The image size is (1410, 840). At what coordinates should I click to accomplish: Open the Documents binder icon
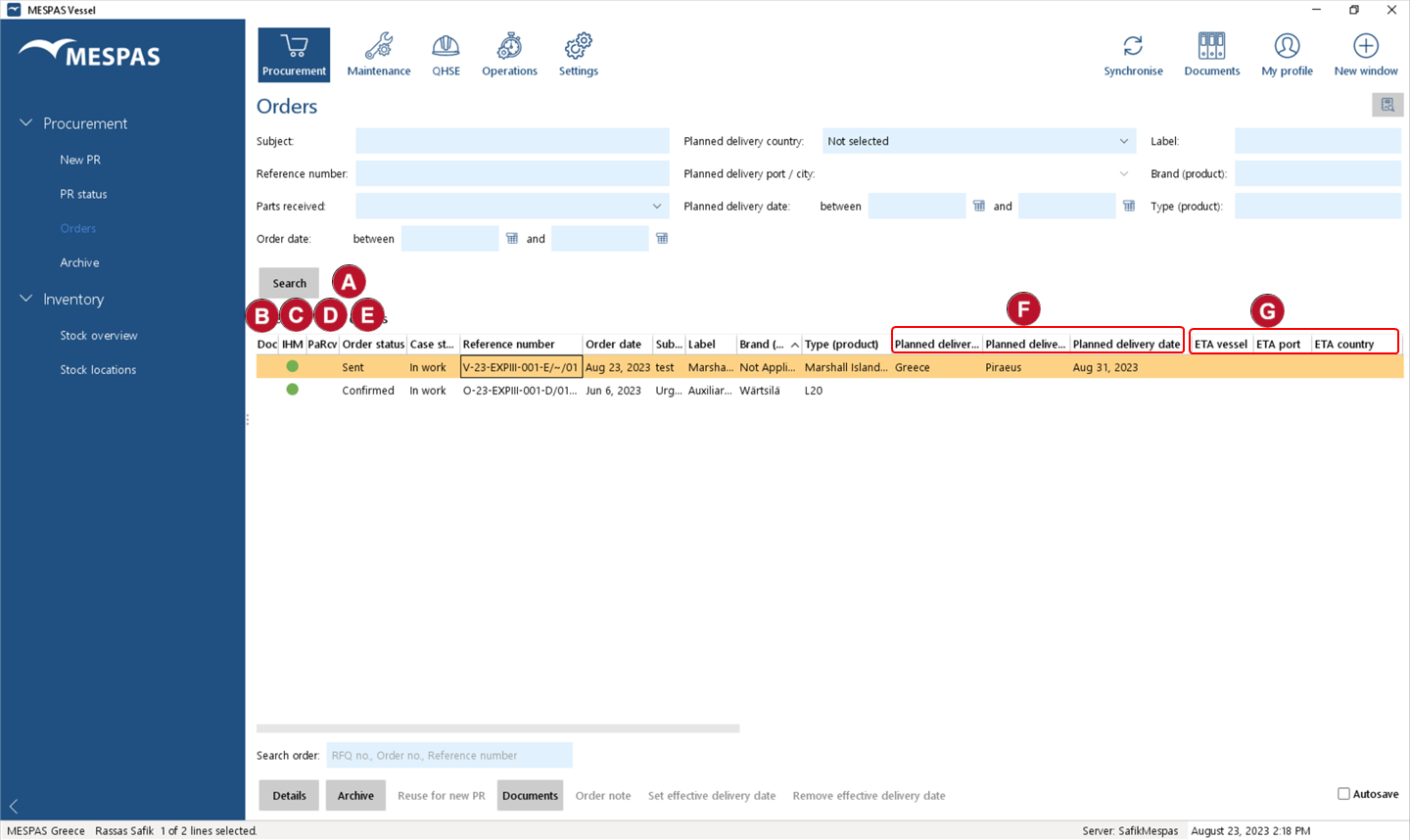(1211, 46)
